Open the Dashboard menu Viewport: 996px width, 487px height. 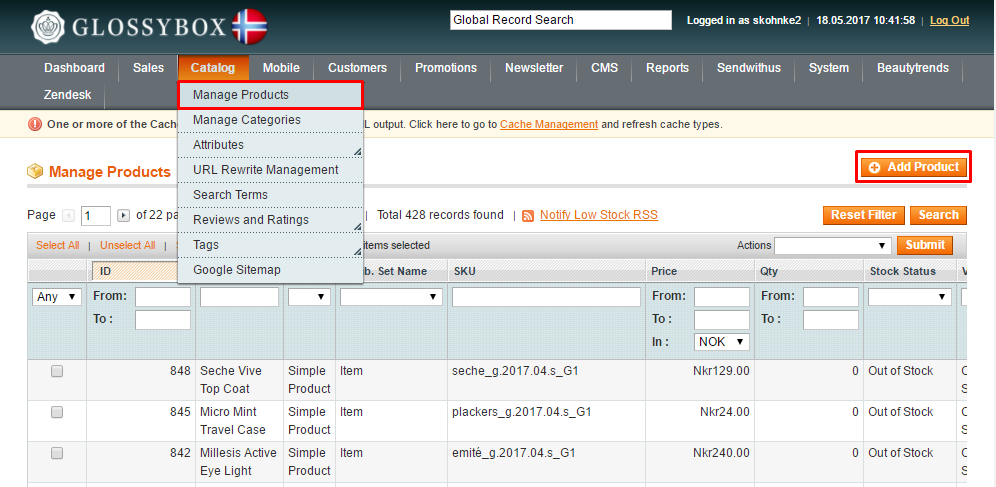coord(74,68)
